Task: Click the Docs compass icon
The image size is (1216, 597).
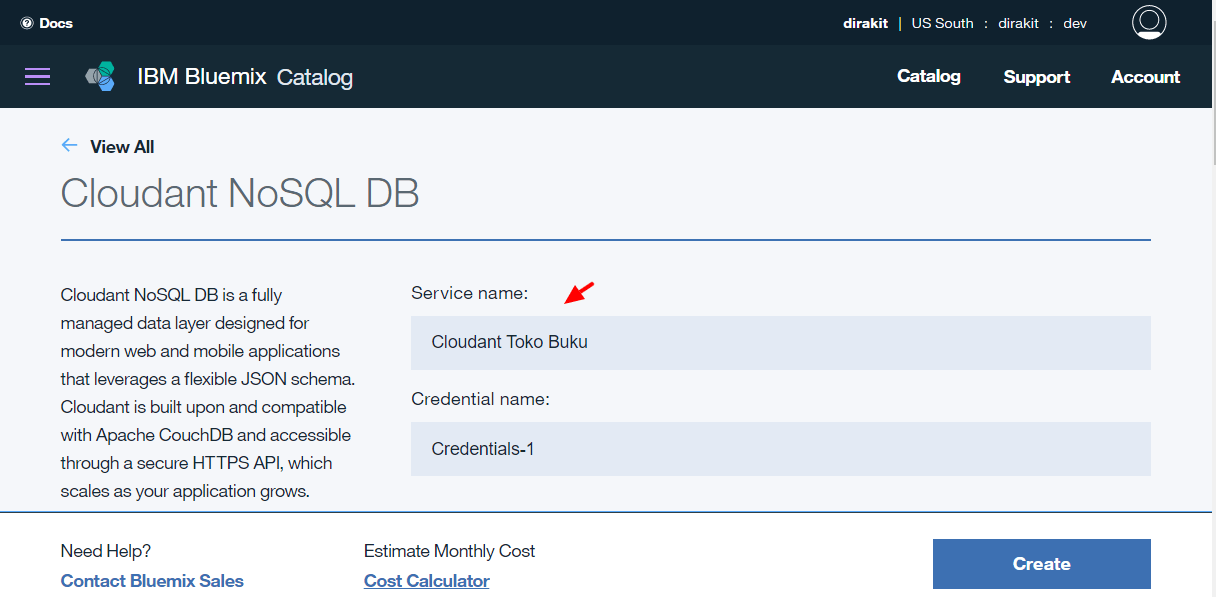Action: tap(26, 23)
